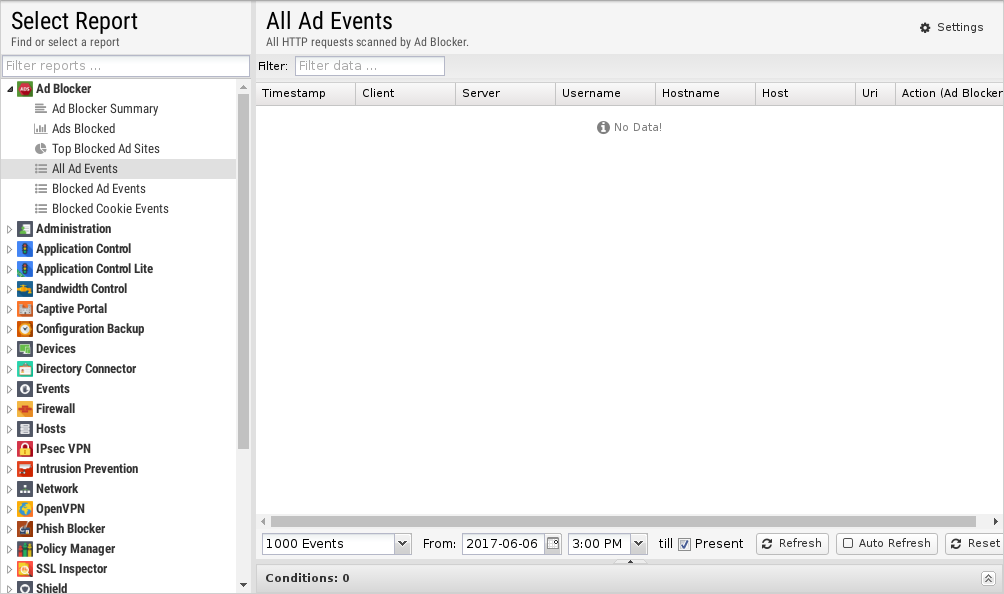The image size is (1004, 594).
Task: Click the Settings gear icon
Action: 925,28
